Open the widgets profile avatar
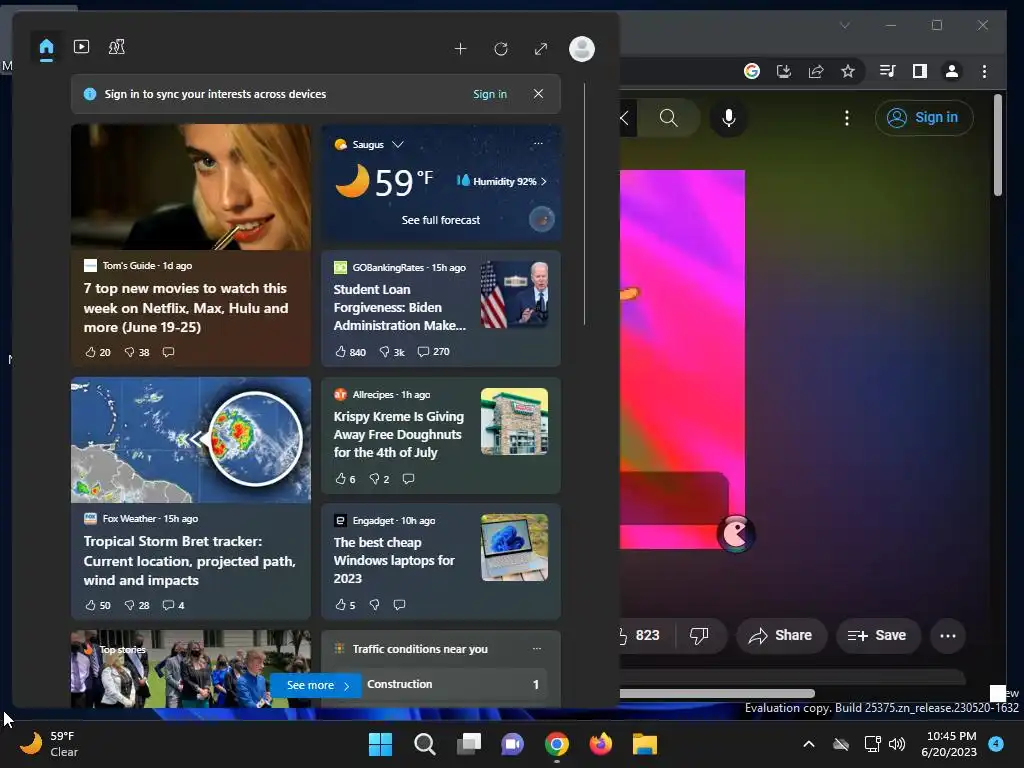The width and height of the screenshot is (1024, 768). pyautogui.click(x=582, y=49)
